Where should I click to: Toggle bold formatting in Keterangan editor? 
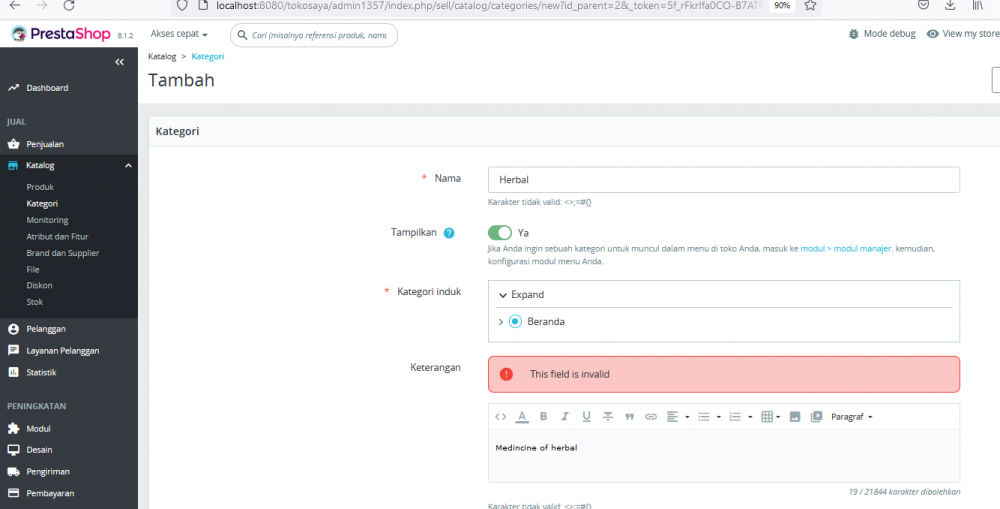click(543, 417)
